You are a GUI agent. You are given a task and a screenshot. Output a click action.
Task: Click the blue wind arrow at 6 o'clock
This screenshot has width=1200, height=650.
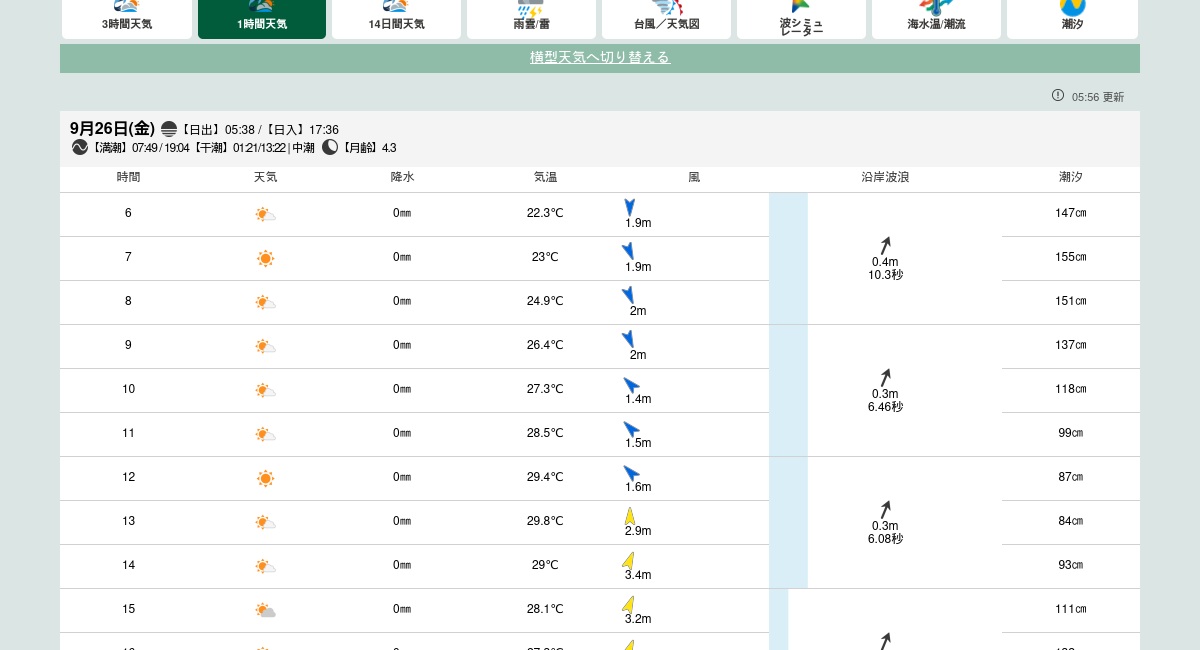pyautogui.click(x=630, y=207)
